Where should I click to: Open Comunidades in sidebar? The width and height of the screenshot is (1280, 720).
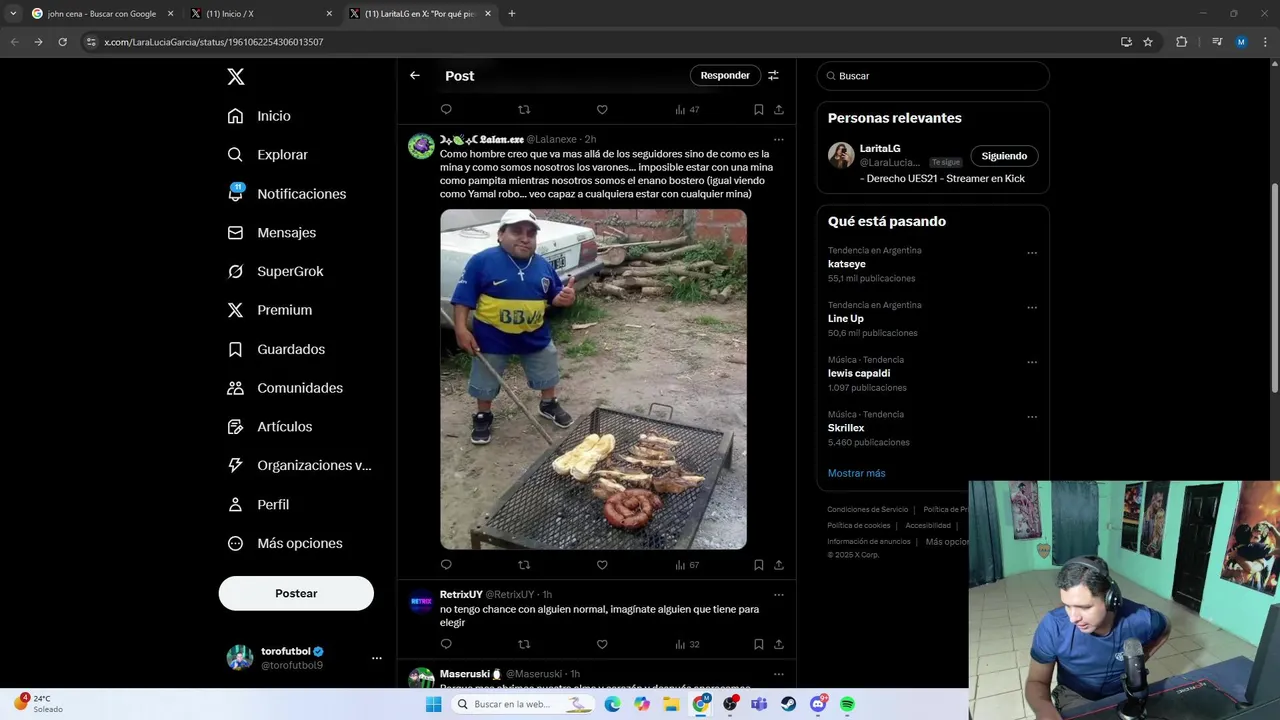(285, 388)
